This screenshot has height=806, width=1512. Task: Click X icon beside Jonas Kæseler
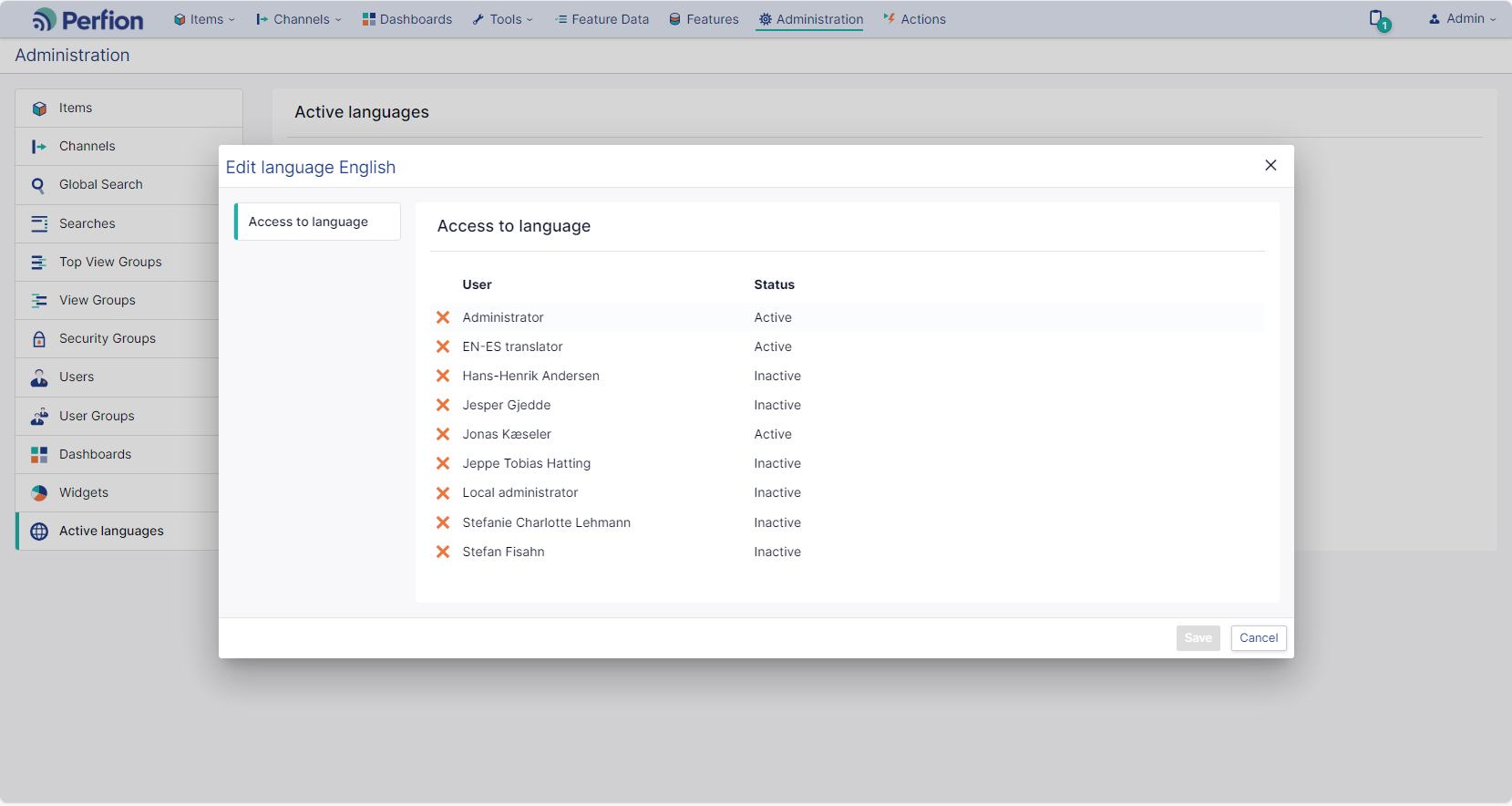coord(443,434)
